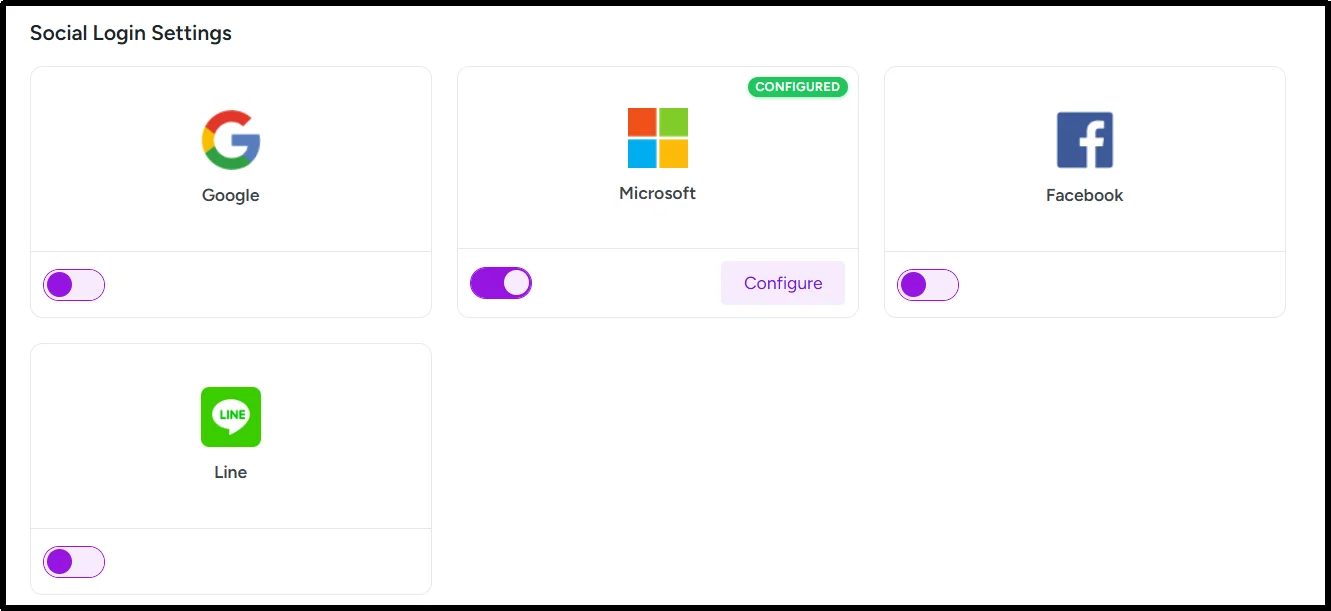The height and width of the screenshot is (611, 1331).
Task: Enable the Google login toggle
Action: [73, 284]
